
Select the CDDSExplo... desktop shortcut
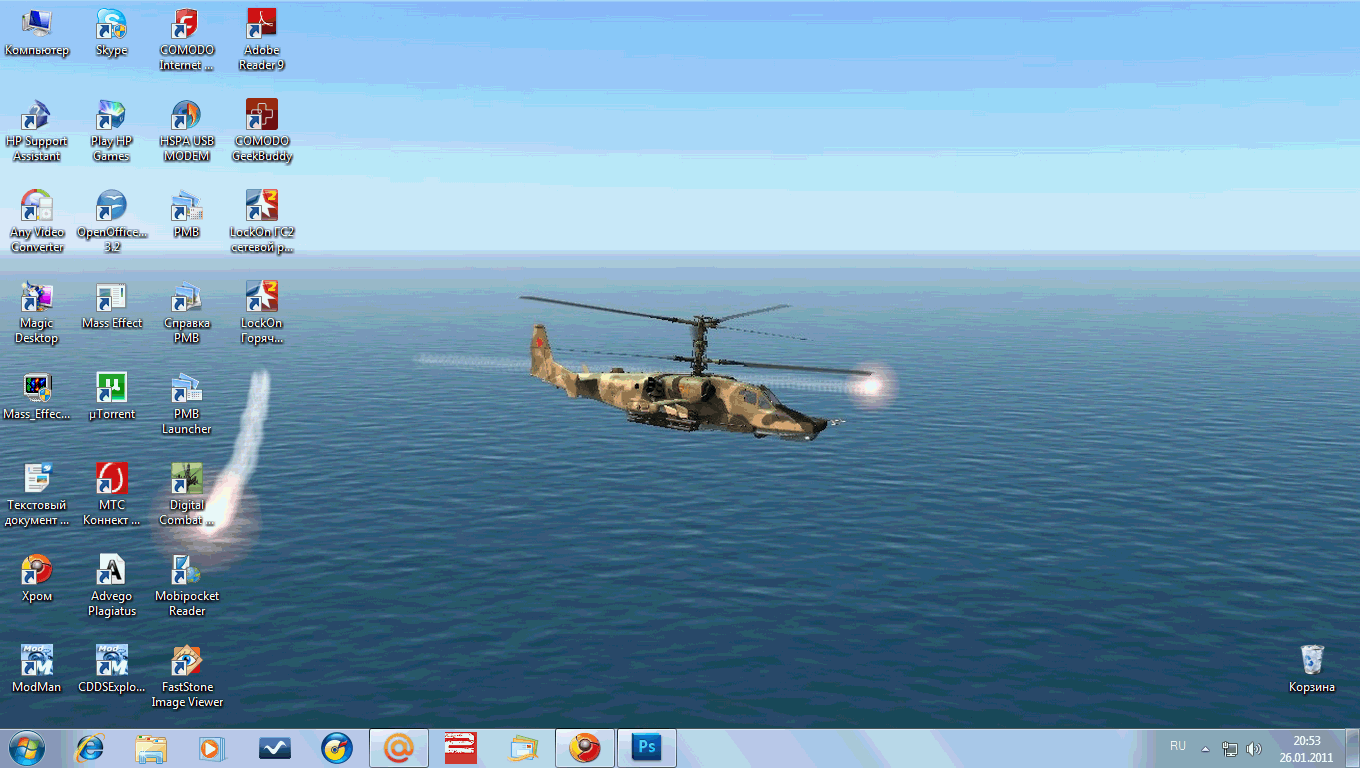click(111, 670)
